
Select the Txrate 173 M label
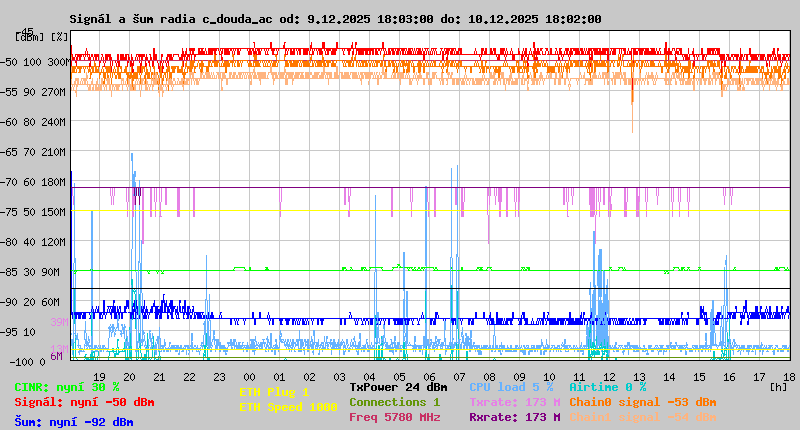(x=514, y=402)
